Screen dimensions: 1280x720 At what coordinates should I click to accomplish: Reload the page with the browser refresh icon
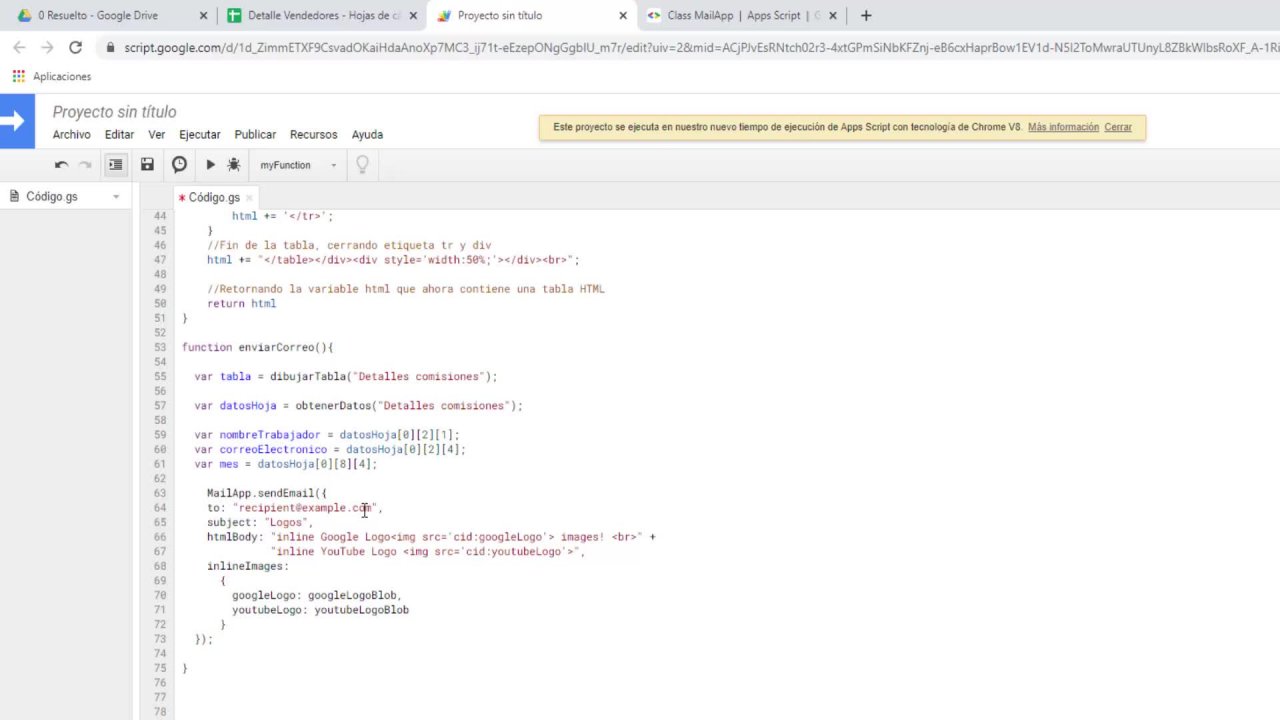pyautogui.click(x=75, y=47)
